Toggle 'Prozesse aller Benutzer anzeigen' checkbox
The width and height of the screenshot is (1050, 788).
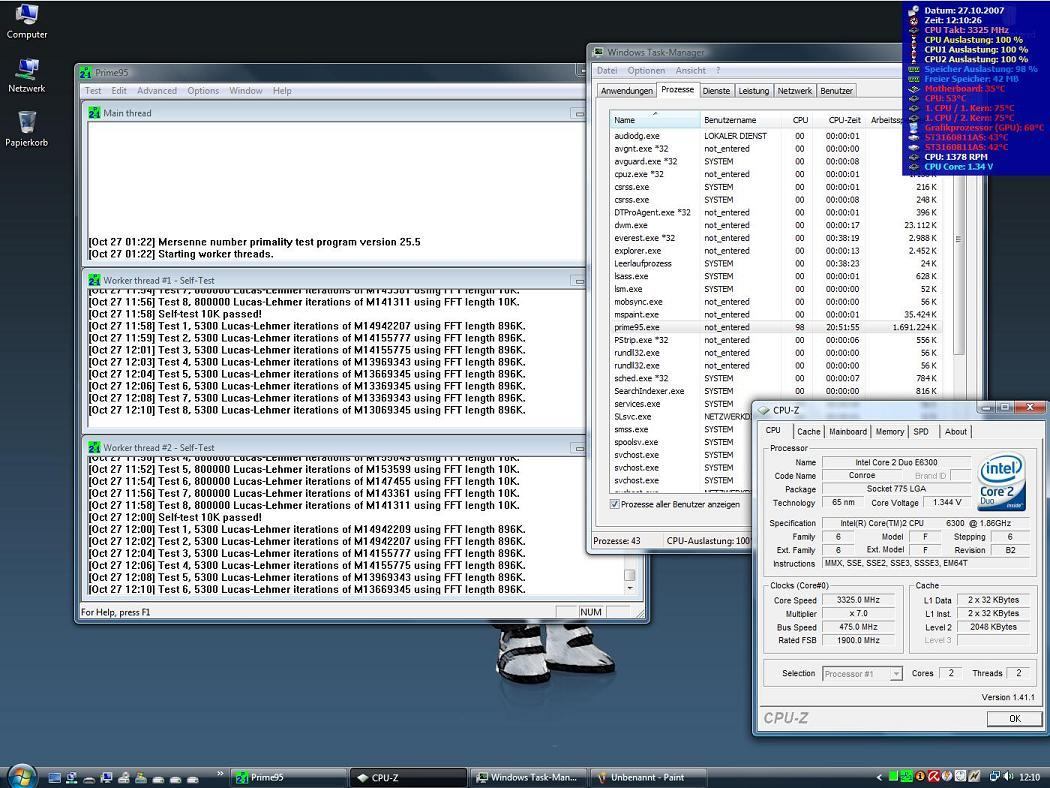coord(615,504)
